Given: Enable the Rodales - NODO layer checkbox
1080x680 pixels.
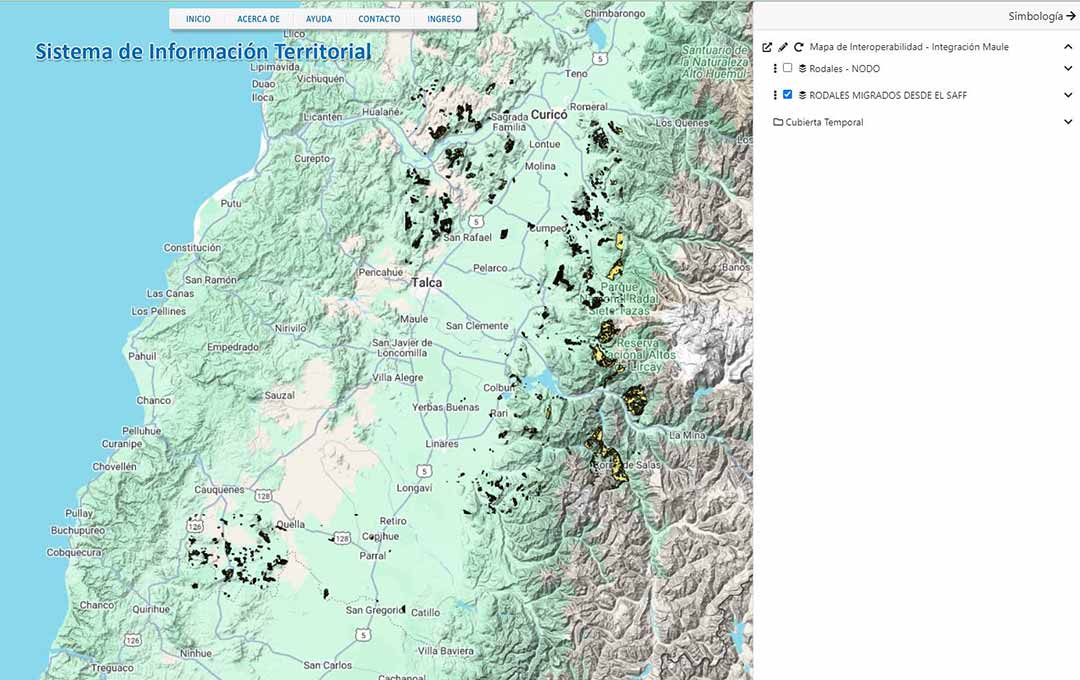Looking at the screenshot, I should tap(787, 68).
